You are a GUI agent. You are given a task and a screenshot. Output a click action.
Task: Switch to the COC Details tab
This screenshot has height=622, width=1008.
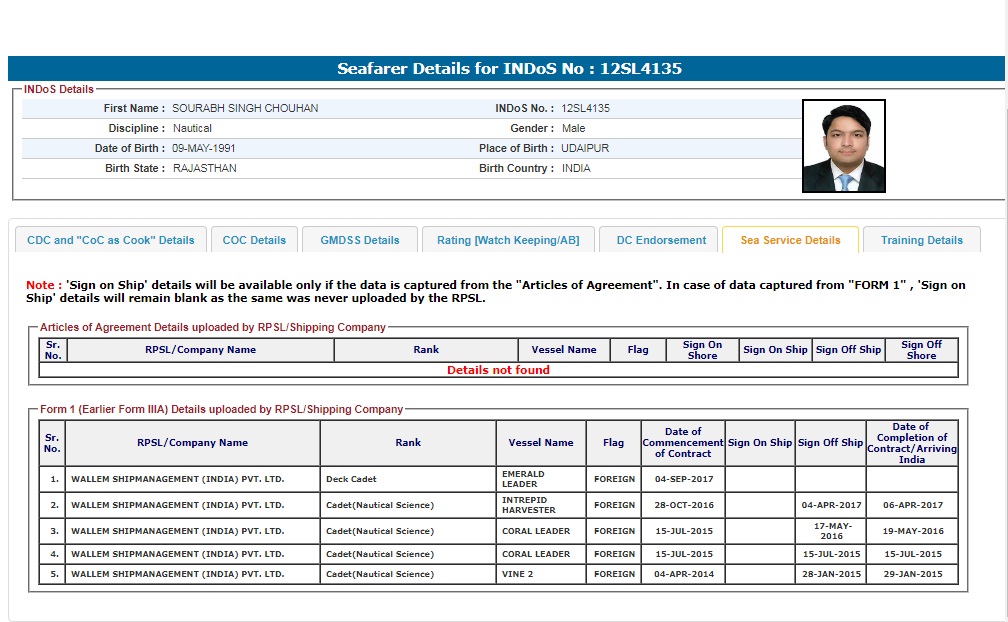(254, 240)
